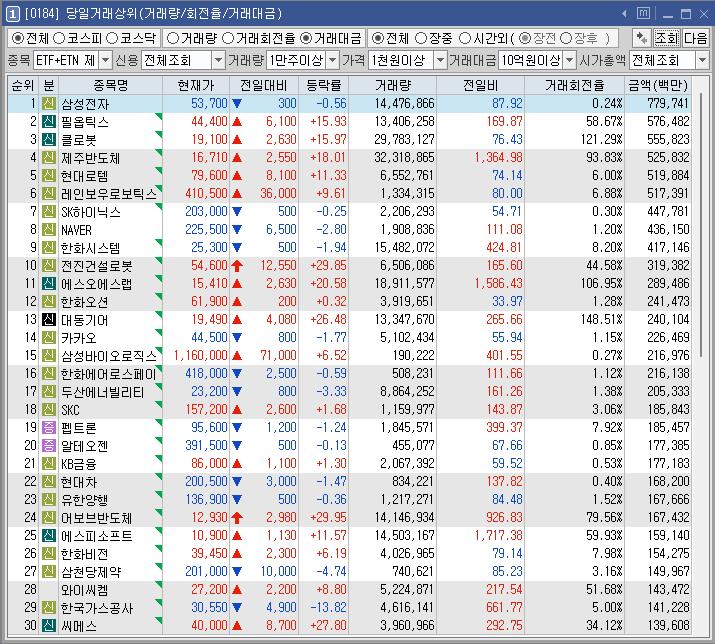The width and height of the screenshot is (715, 644).
Task: Click the left arrow icon in title bar
Action: 624,14
